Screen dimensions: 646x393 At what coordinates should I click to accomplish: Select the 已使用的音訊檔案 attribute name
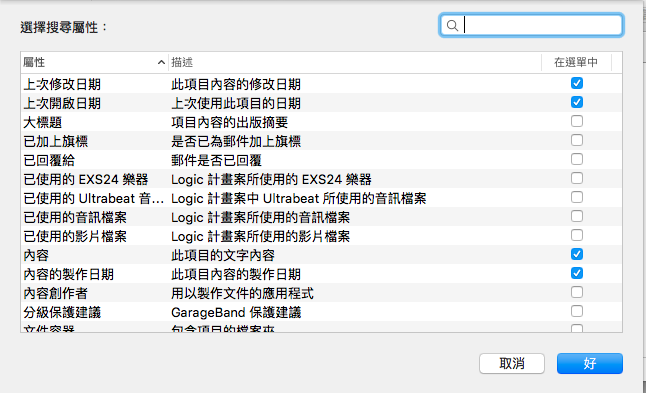pos(75,218)
